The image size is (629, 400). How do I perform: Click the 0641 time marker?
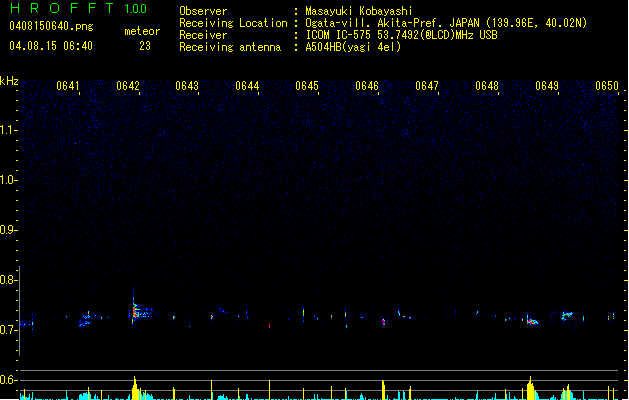pos(68,86)
